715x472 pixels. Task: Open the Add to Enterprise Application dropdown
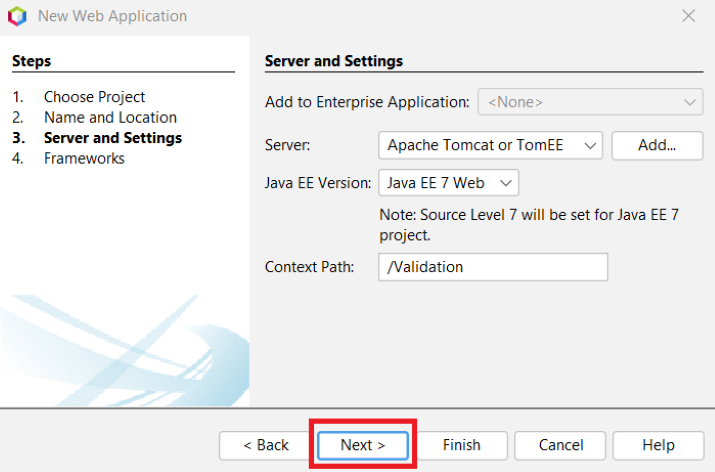(590, 102)
